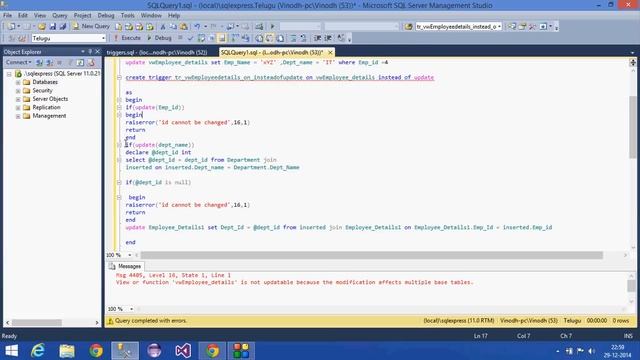Click the Refresh icon in Object Explorer
Image resolution: width=640 pixels, height=360 pixels.
click(x=80, y=62)
